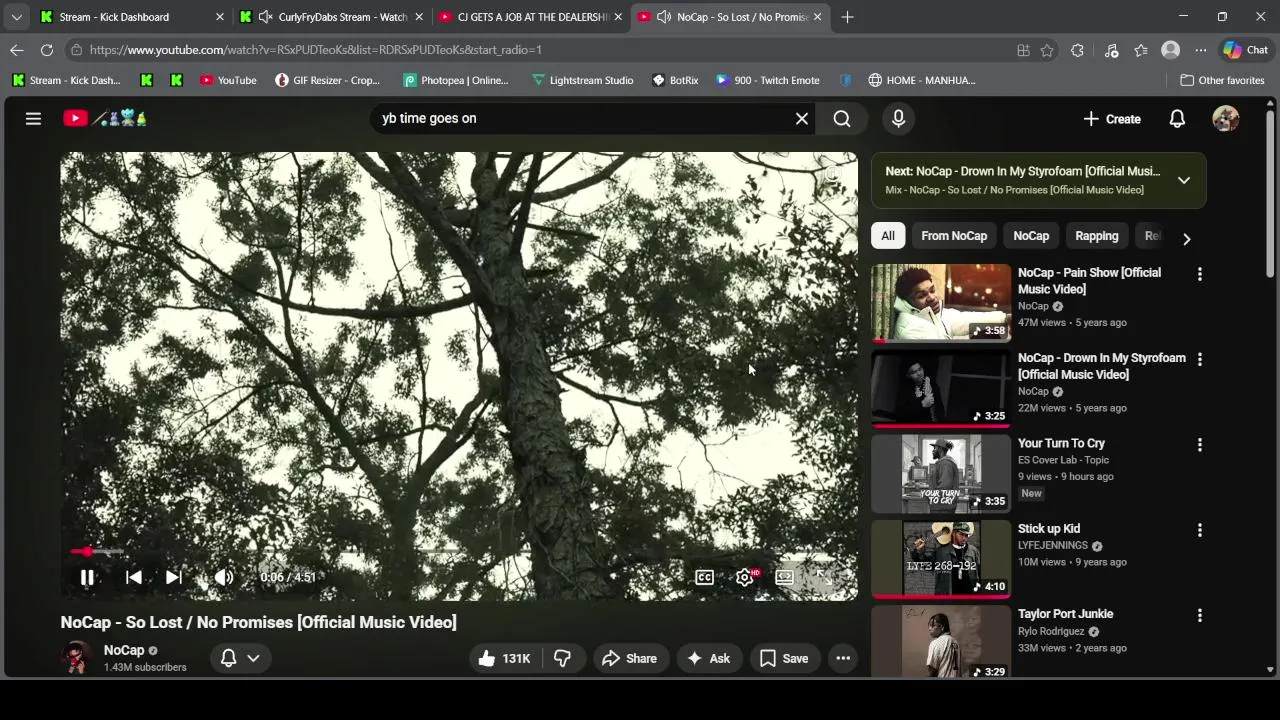Viewport: 1280px width, 720px height.
Task: Show more filter chips with right arrow
Action: pyautogui.click(x=1186, y=239)
